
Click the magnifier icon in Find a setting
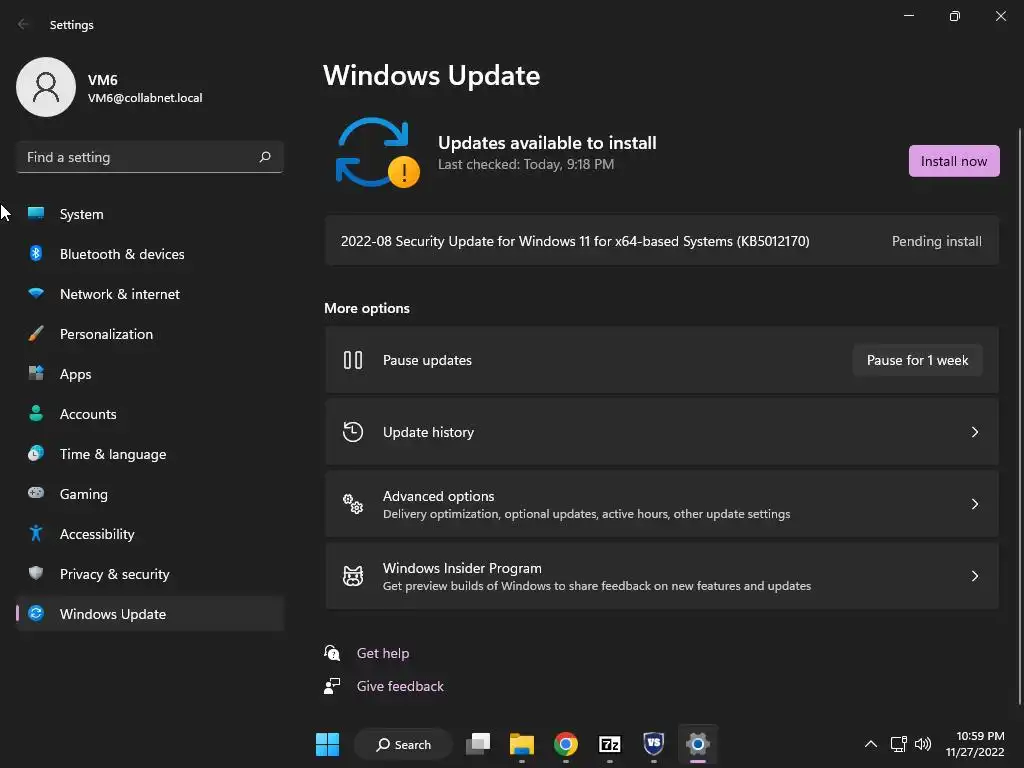tap(265, 157)
